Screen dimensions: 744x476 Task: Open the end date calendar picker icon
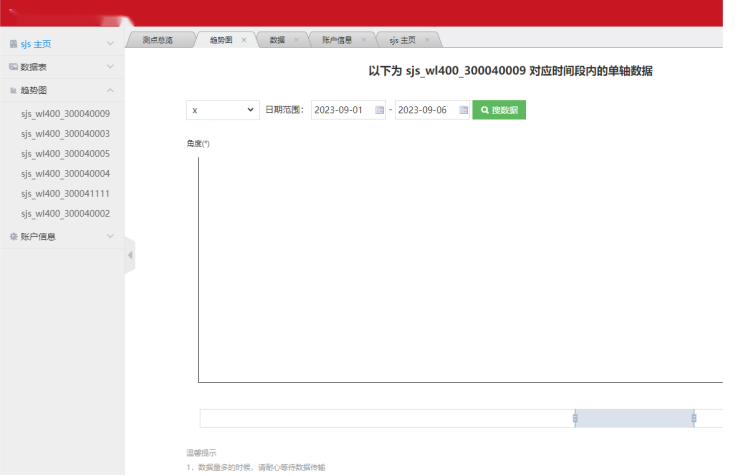(x=463, y=110)
